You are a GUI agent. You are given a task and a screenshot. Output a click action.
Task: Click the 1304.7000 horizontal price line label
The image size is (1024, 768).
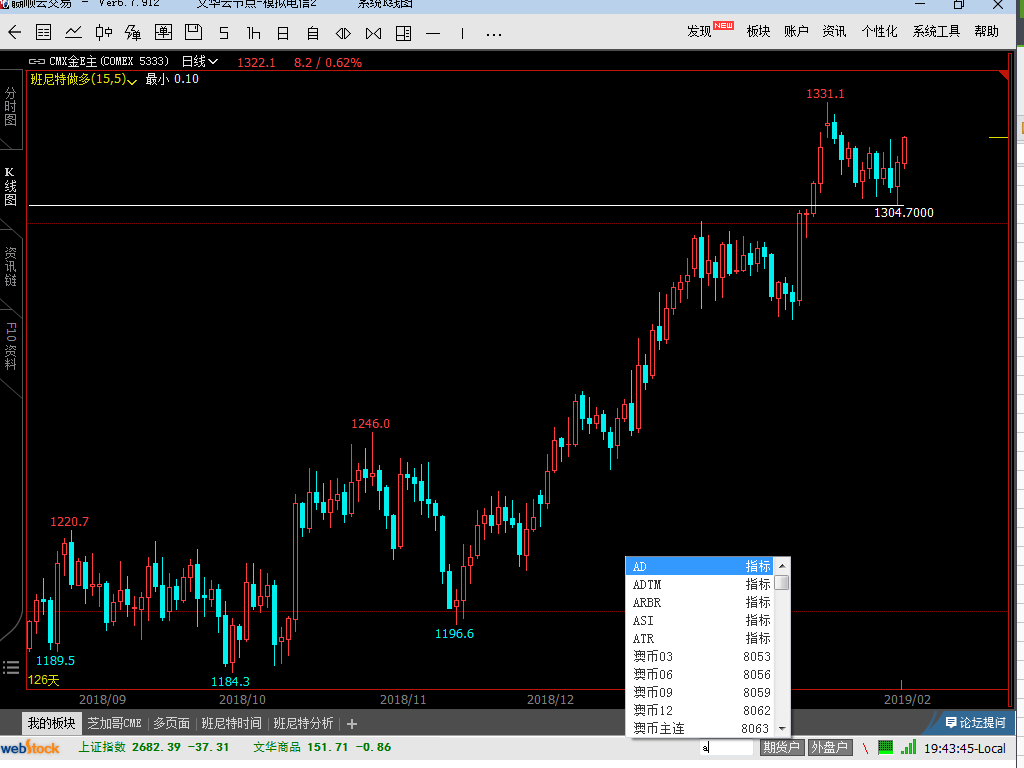pos(904,212)
